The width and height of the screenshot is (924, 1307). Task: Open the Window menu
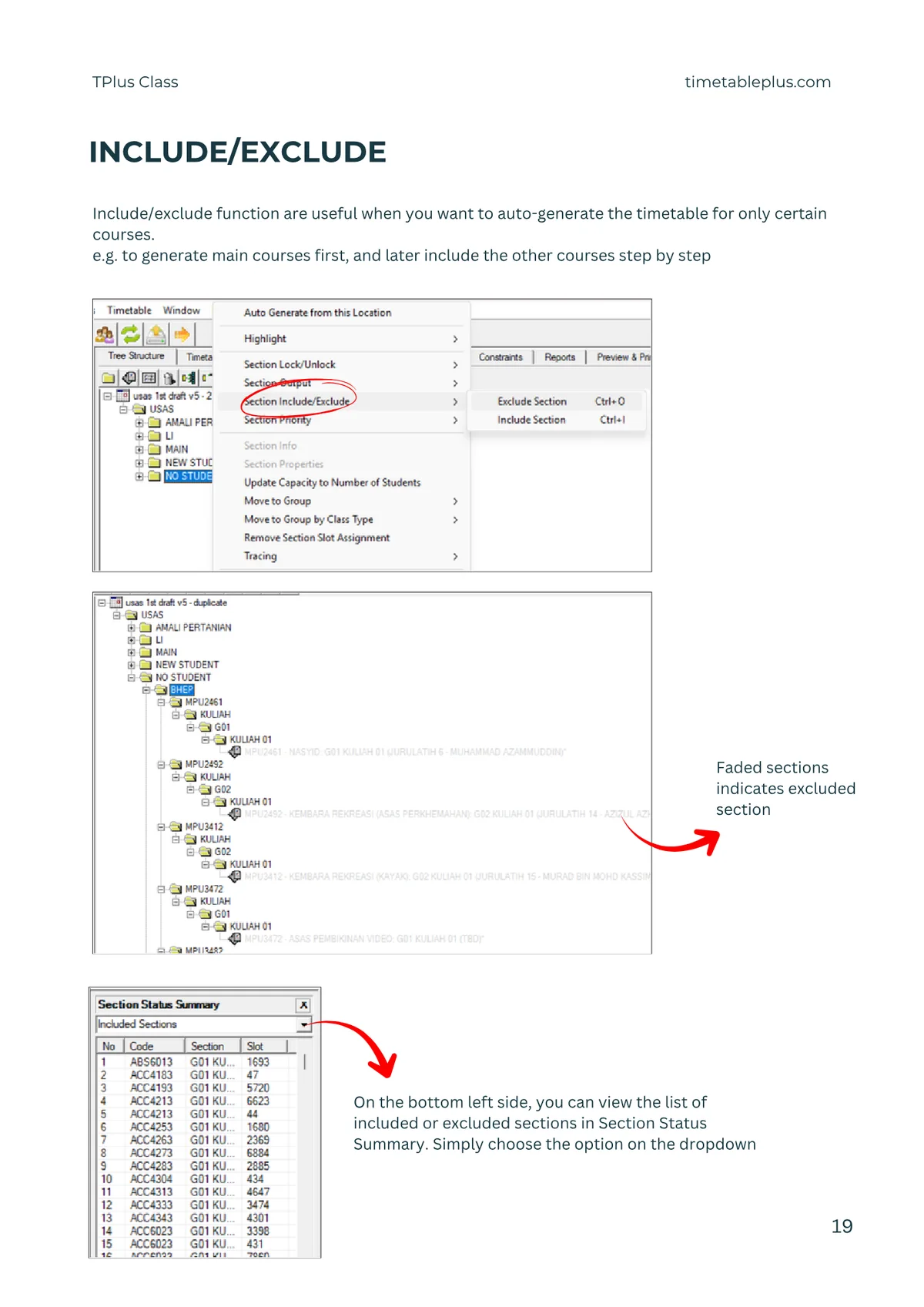[x=181, y=310]
